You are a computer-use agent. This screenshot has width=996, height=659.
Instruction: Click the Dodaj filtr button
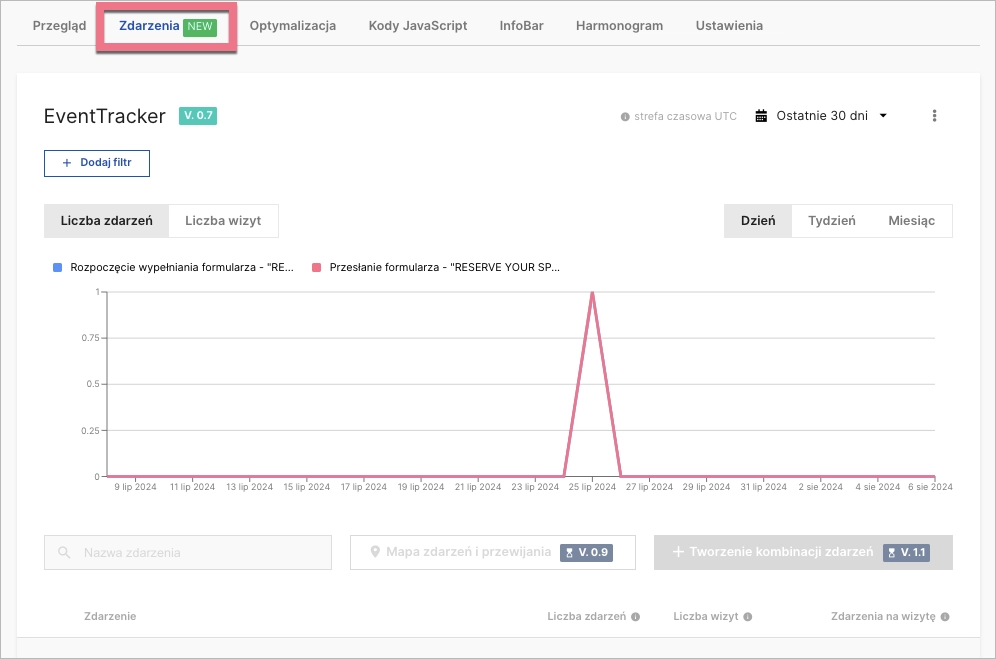[x=97, y=162]
